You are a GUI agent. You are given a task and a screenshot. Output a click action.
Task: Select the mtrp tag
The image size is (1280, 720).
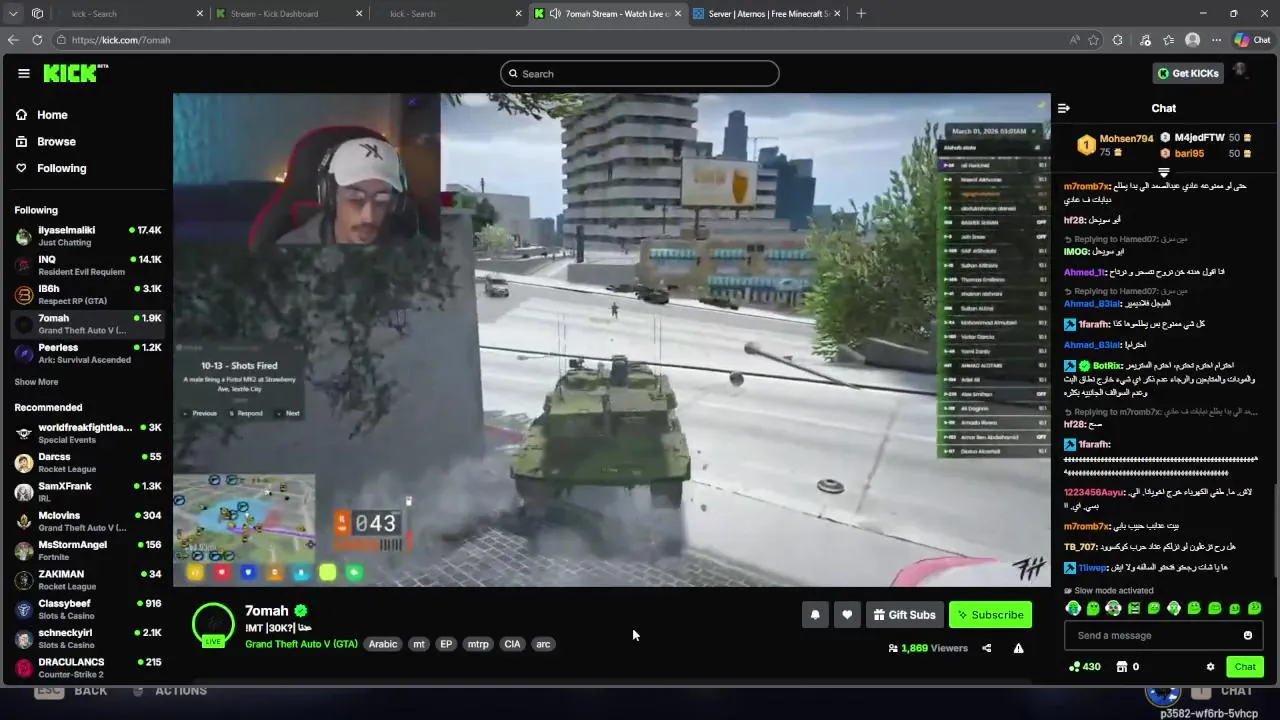[478, 644]
